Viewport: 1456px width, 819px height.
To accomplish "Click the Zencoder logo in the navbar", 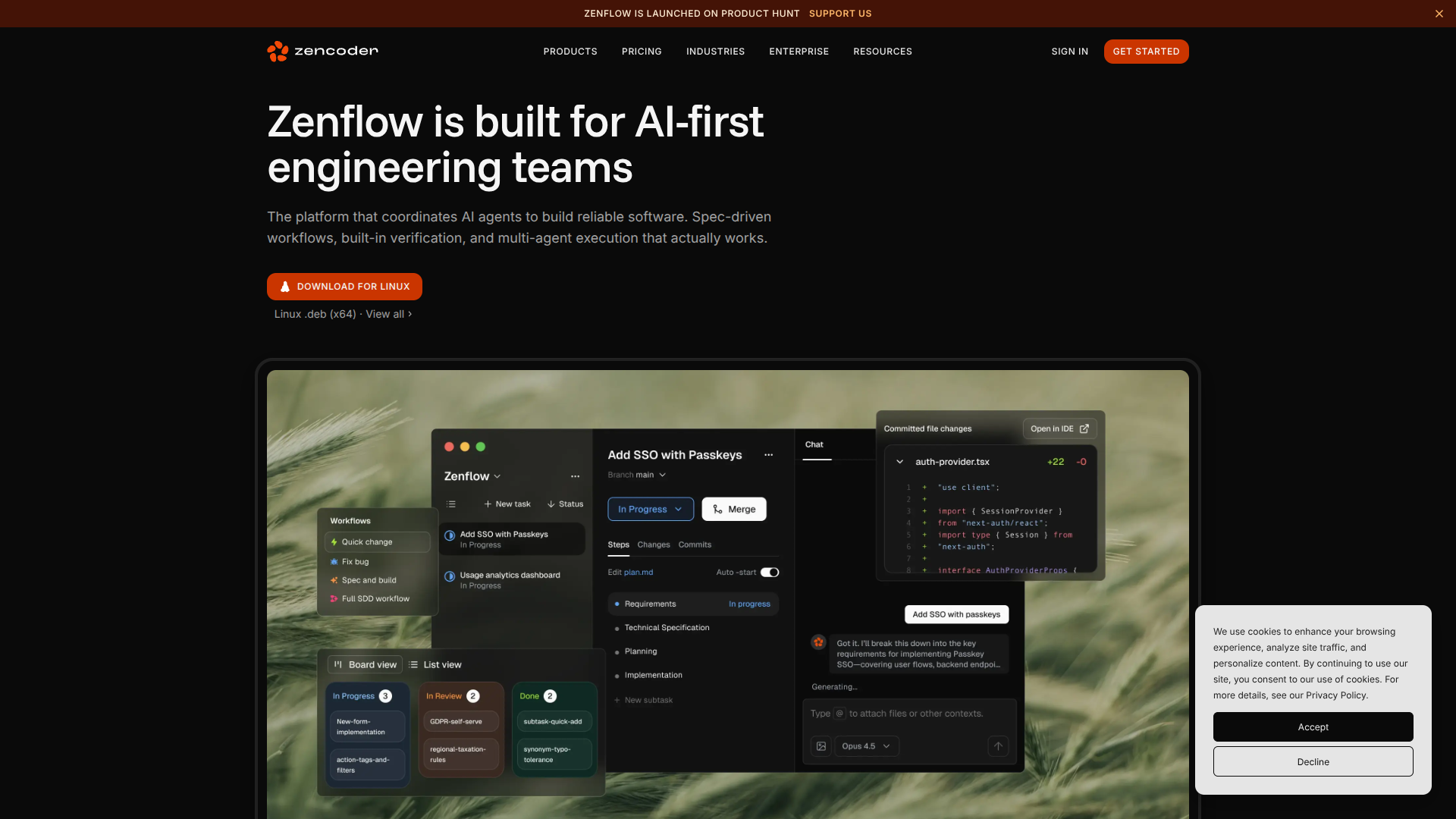I will pos(322,51).
